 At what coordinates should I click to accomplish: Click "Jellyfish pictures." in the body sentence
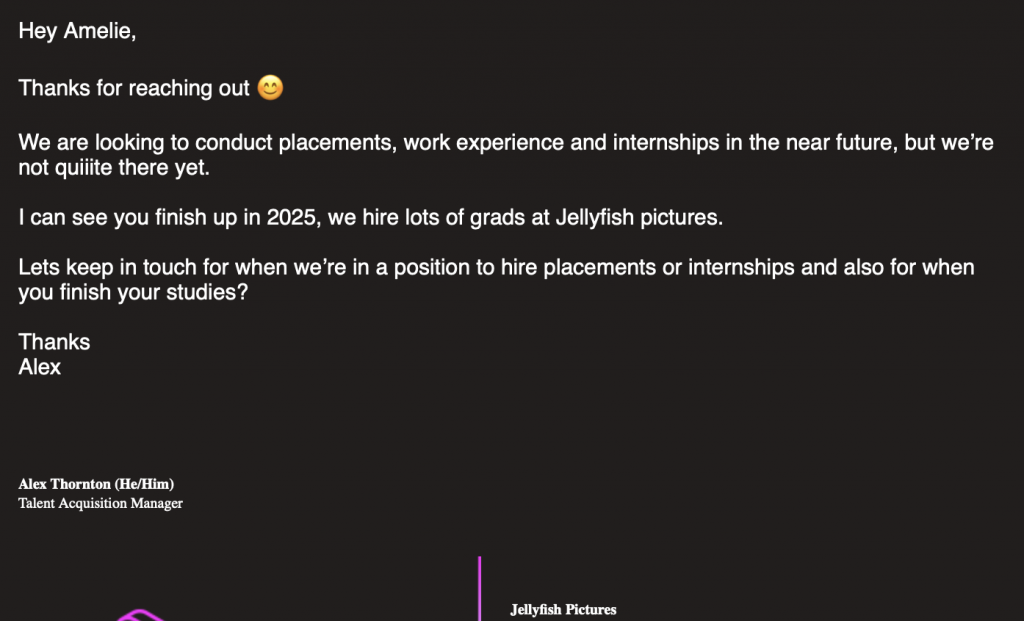[x=639, y=217]
